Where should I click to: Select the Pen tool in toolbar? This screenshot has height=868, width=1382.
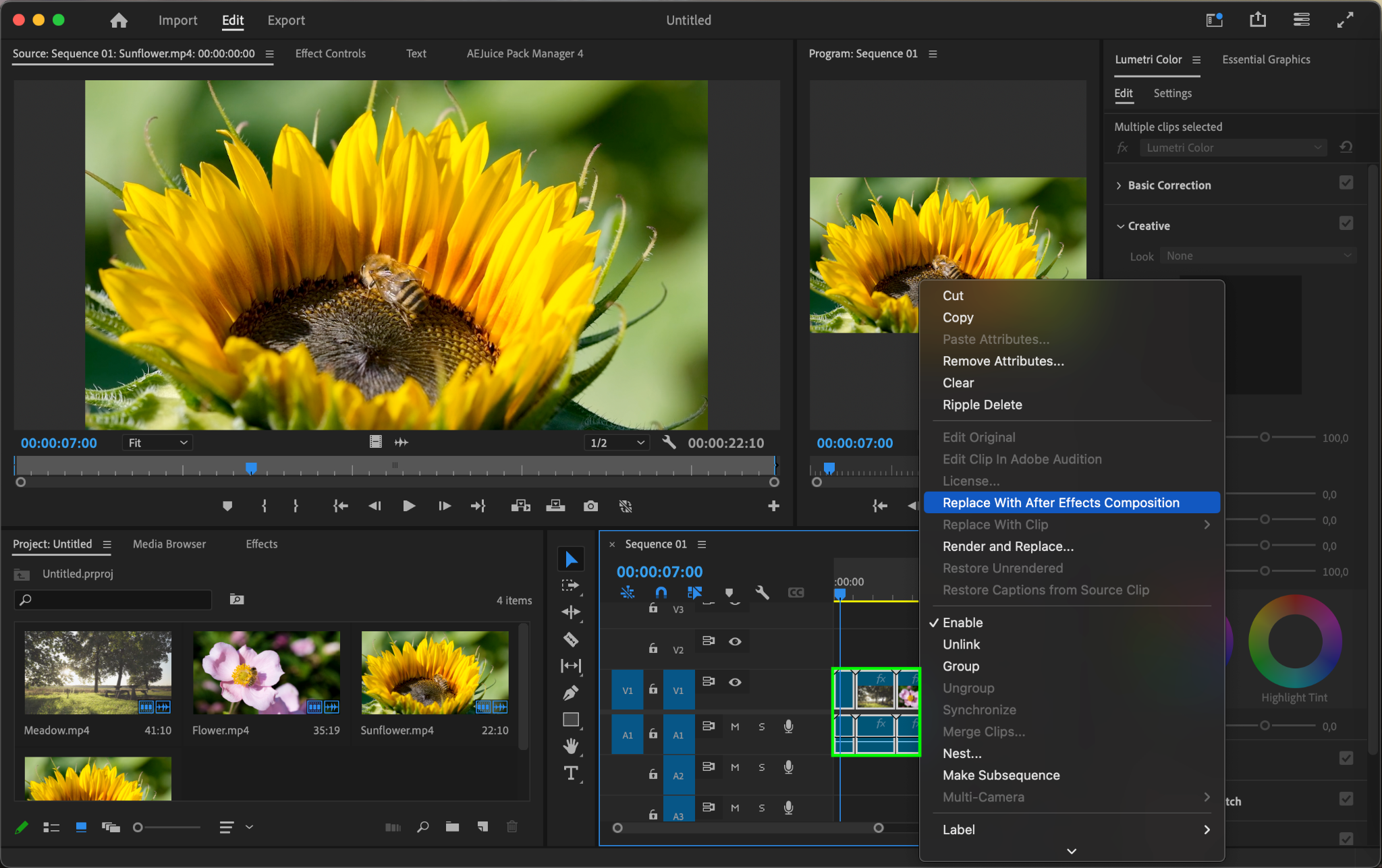[571, 693]
